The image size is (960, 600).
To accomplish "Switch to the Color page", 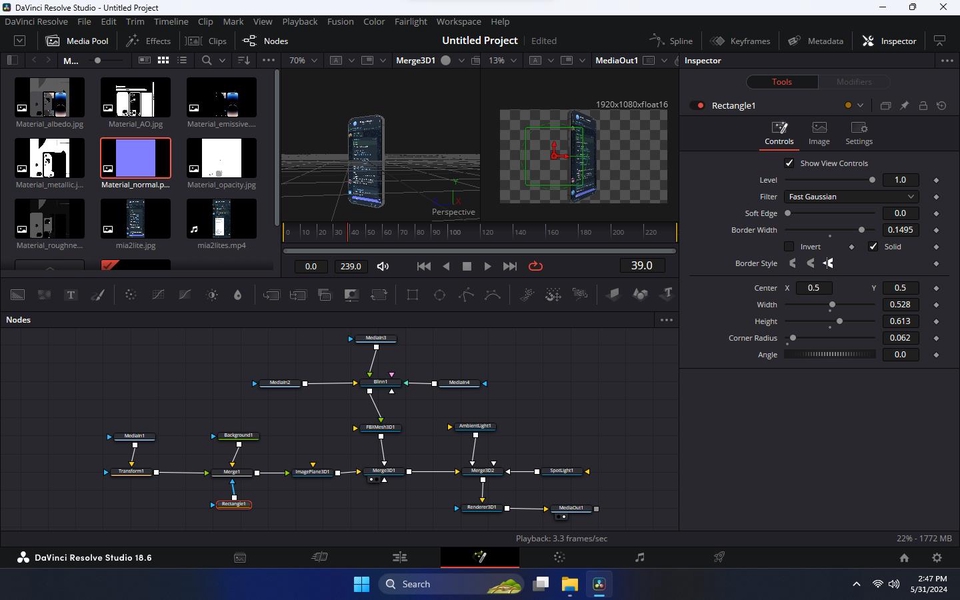I will [x=560, y=557].
